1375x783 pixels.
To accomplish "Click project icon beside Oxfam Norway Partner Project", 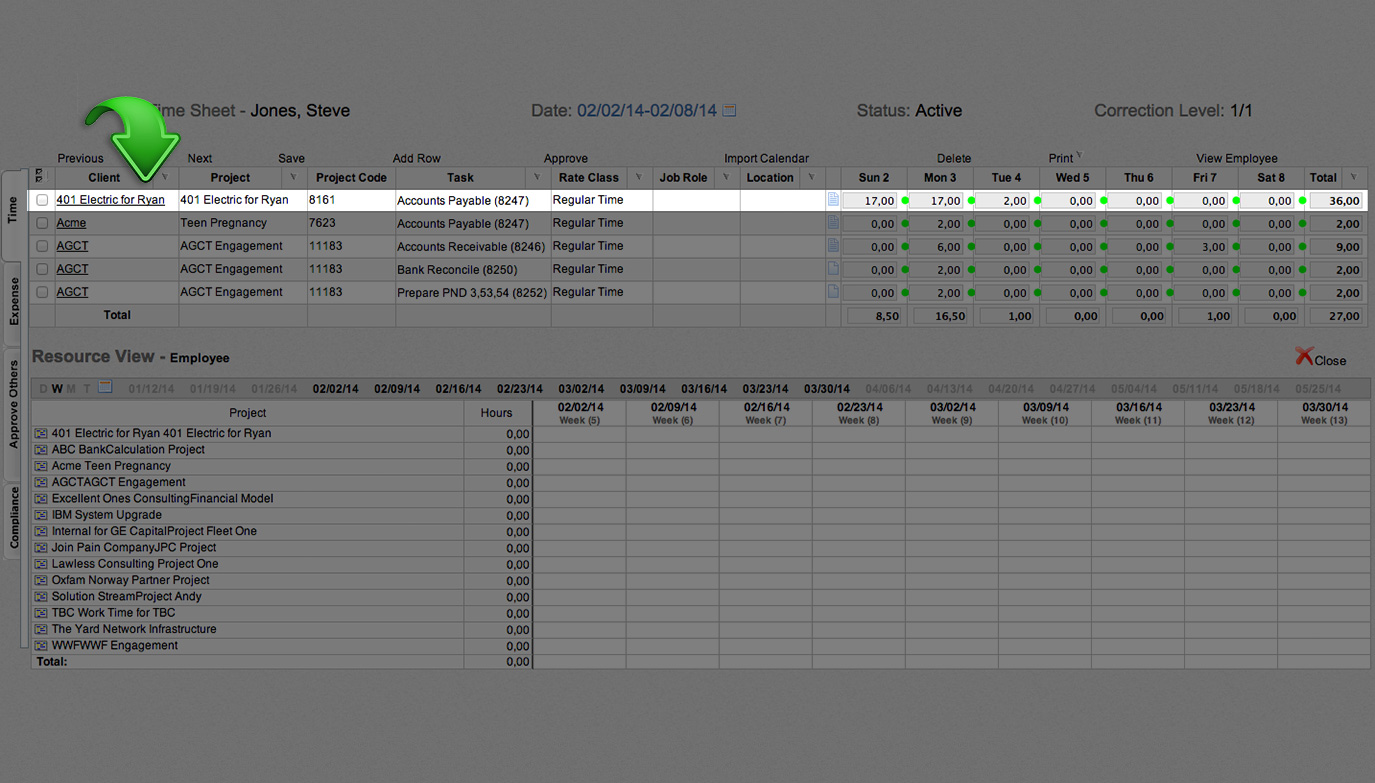I will (x=41, y=580).
